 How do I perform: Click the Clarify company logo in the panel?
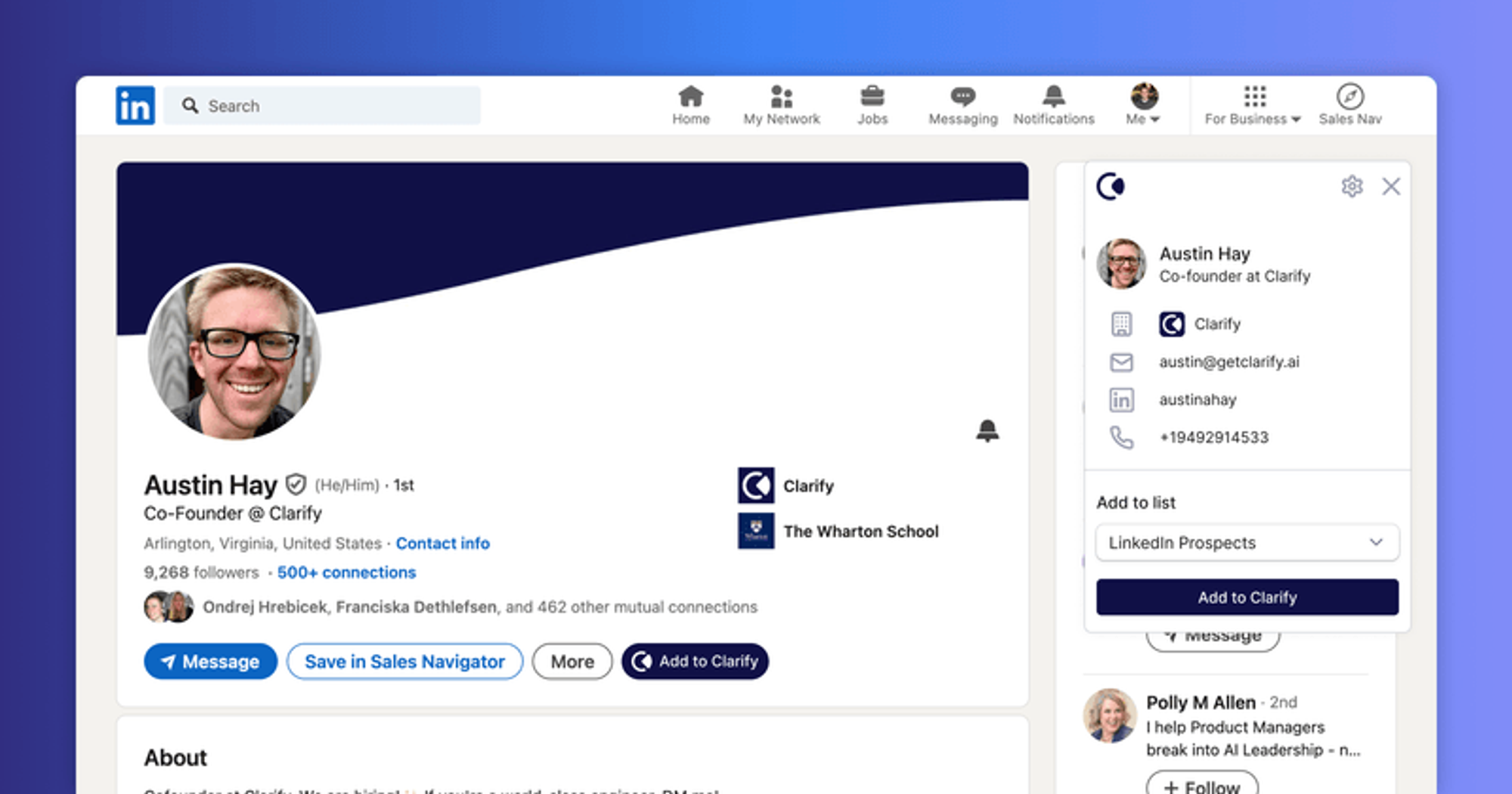(x=1172, y=324)
